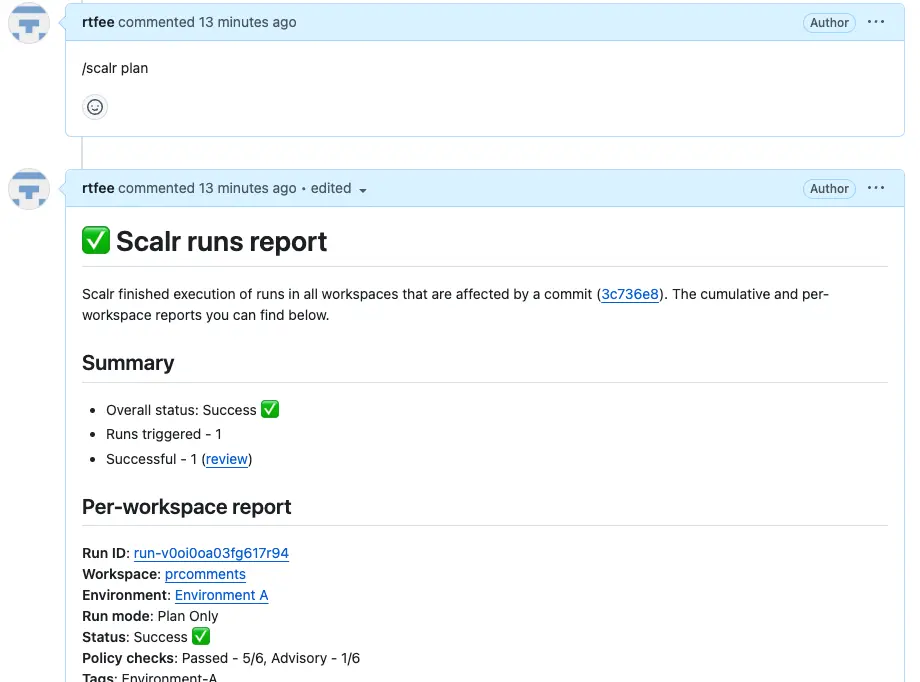Click the Author badge on first comment
Image resolution: width=920 pixels, height=682 pixels.
coord(829,23)
